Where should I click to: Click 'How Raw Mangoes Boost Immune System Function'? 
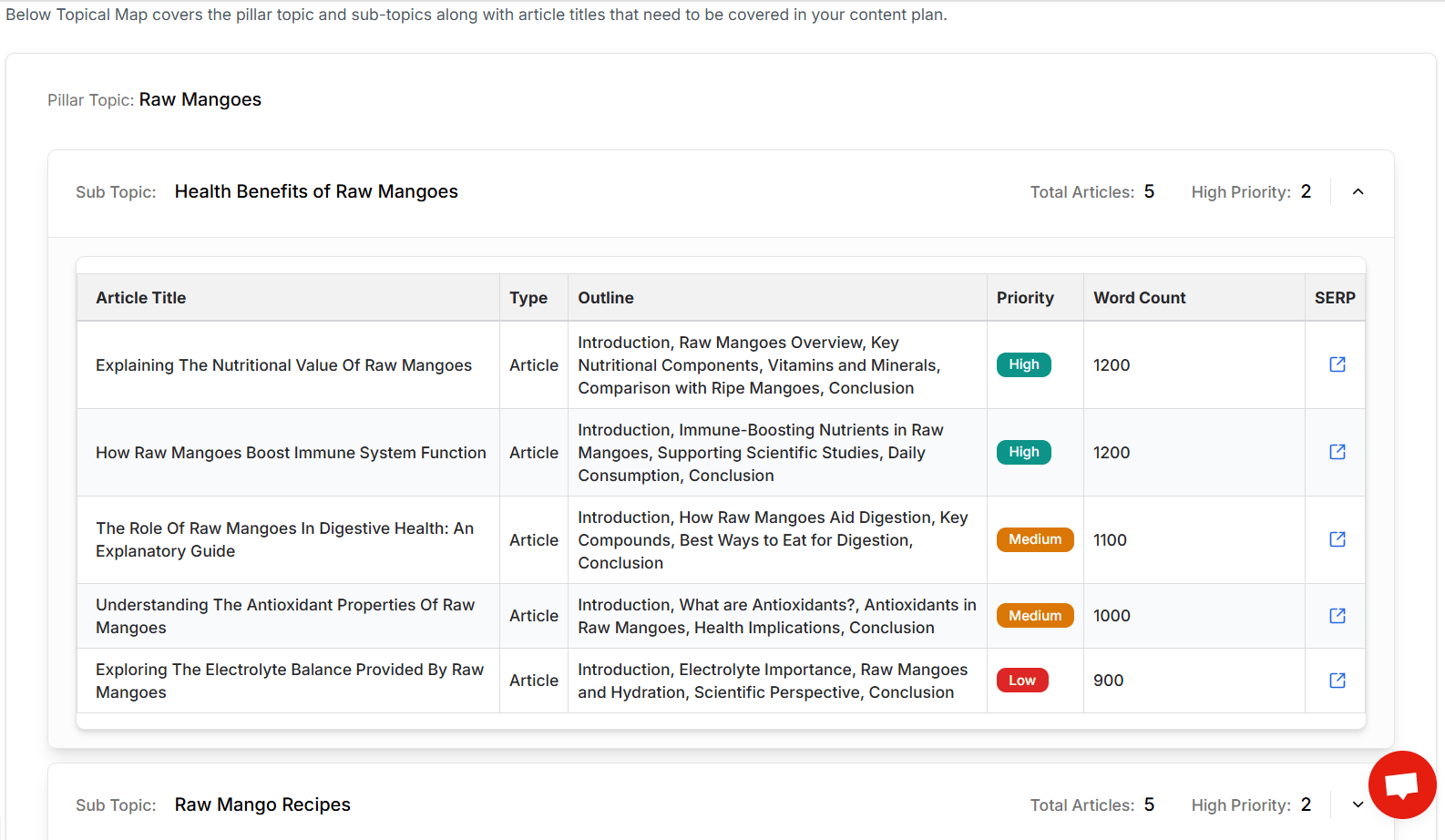291,453
